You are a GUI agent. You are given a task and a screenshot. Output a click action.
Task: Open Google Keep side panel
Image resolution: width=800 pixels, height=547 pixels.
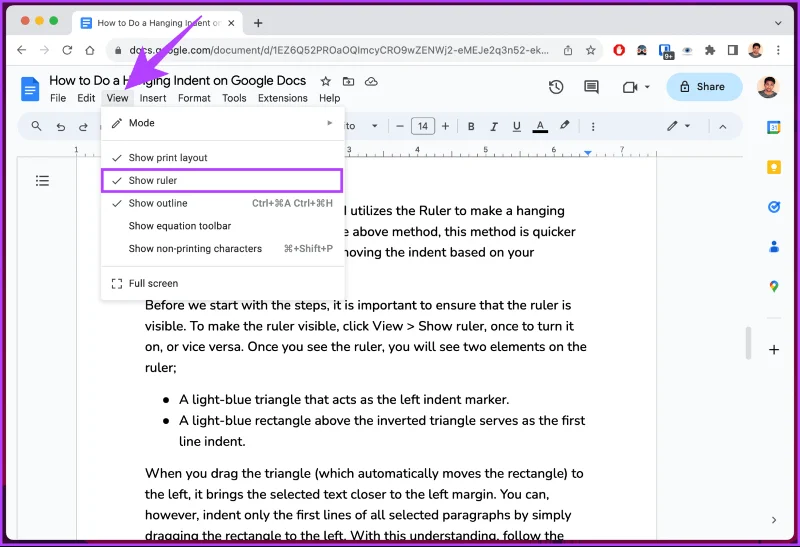click(x=773, y=167)
